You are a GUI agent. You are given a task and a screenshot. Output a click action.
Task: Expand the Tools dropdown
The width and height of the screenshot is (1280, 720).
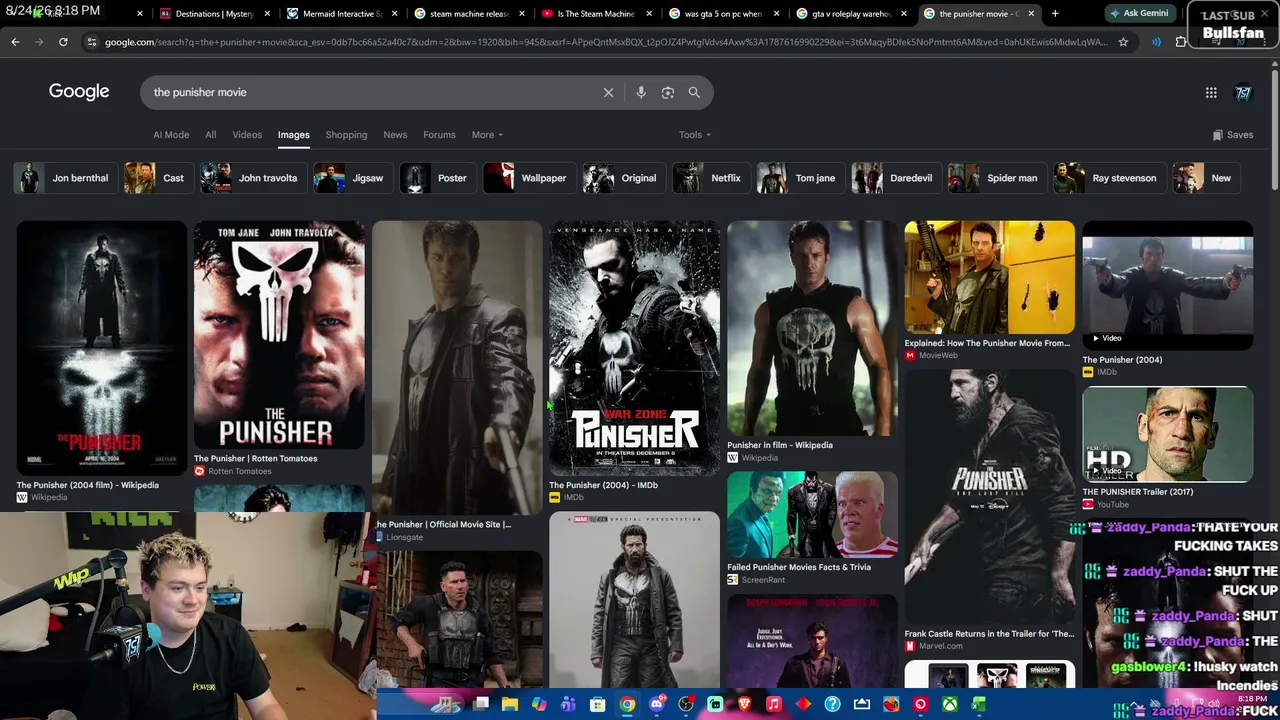tap(695, 135)
